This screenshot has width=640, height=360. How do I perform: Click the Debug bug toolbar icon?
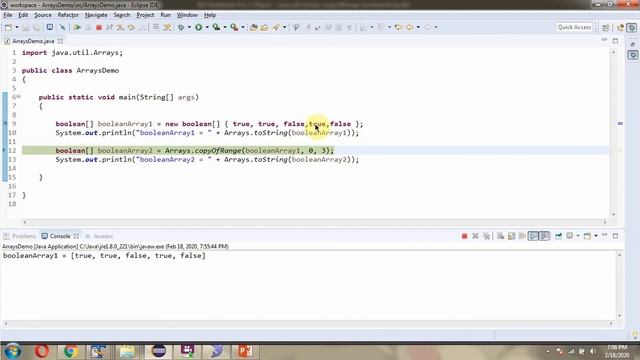(x=181, y=27)
